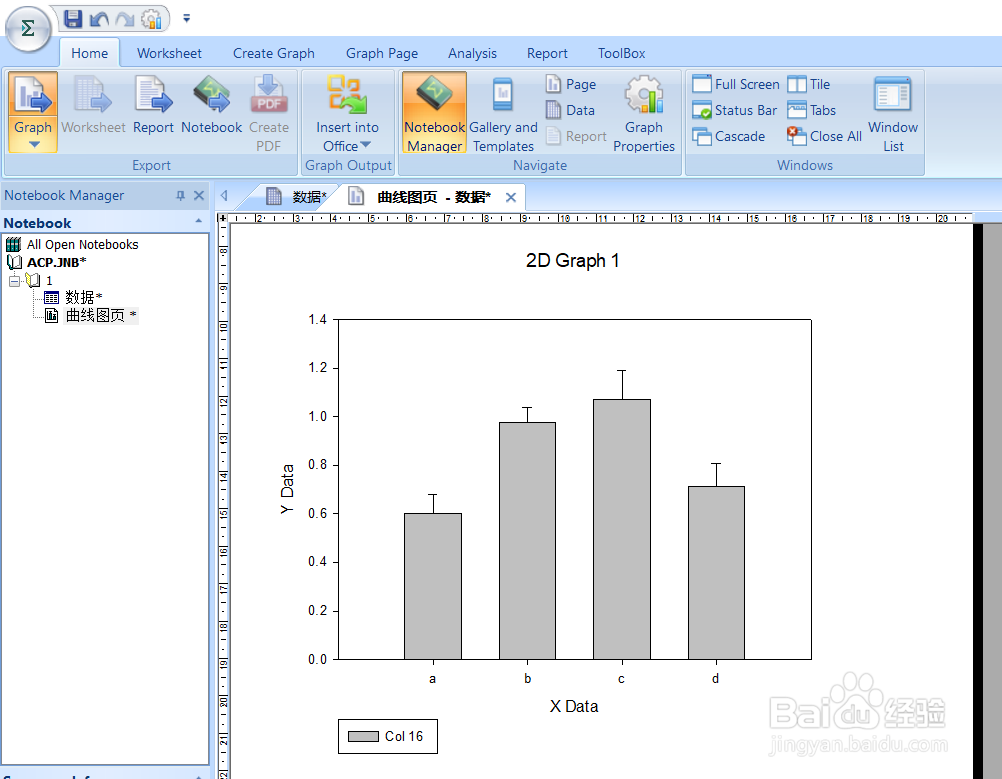Image resolution: width=1002 pixels, height=779 pixels.
Task: Save the notebook with the floppy disk icon
Action: click(73, 19)
